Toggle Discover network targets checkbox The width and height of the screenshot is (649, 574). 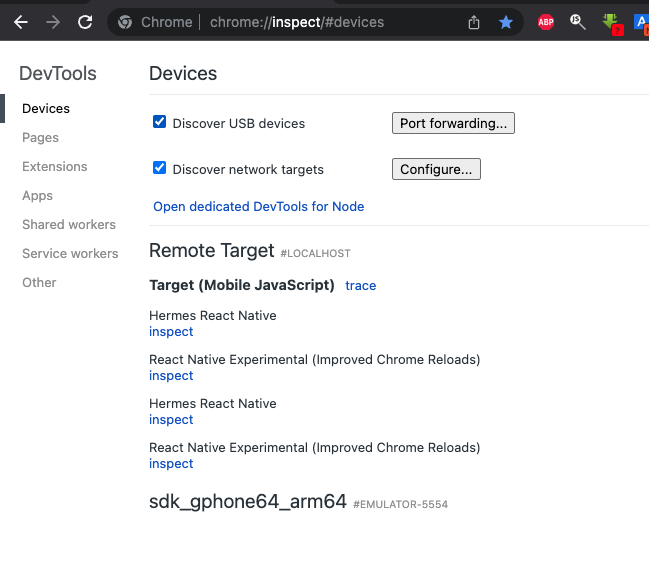(159, 168)
